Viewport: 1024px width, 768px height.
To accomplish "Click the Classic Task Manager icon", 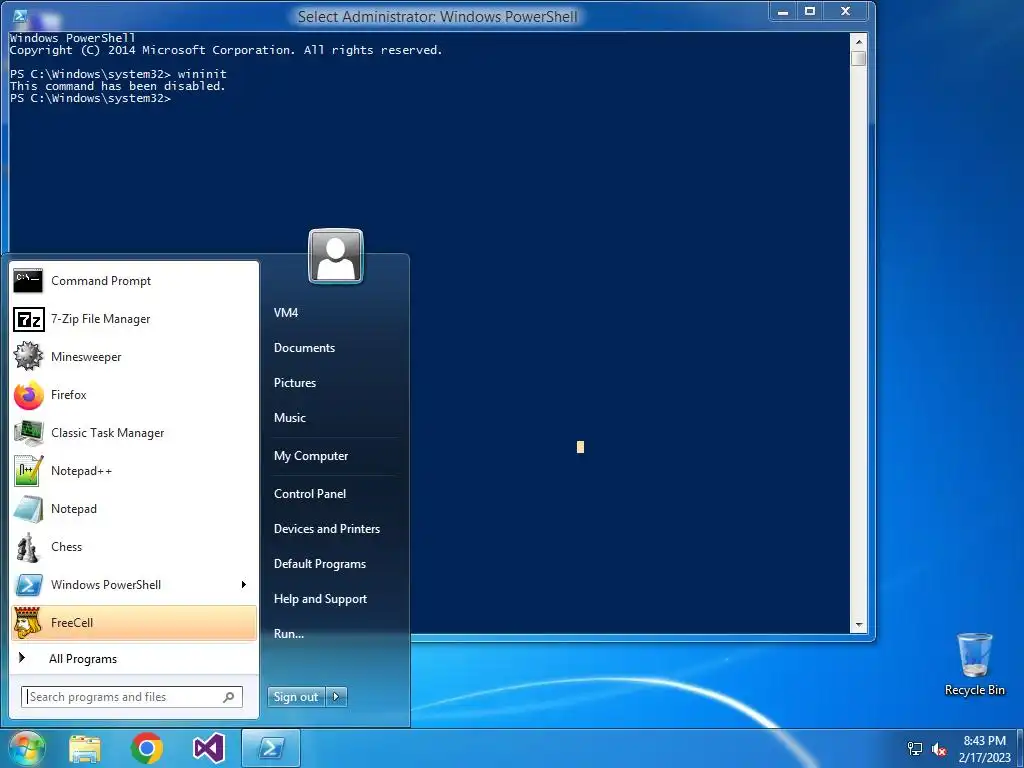I will (x=28, y=433).
